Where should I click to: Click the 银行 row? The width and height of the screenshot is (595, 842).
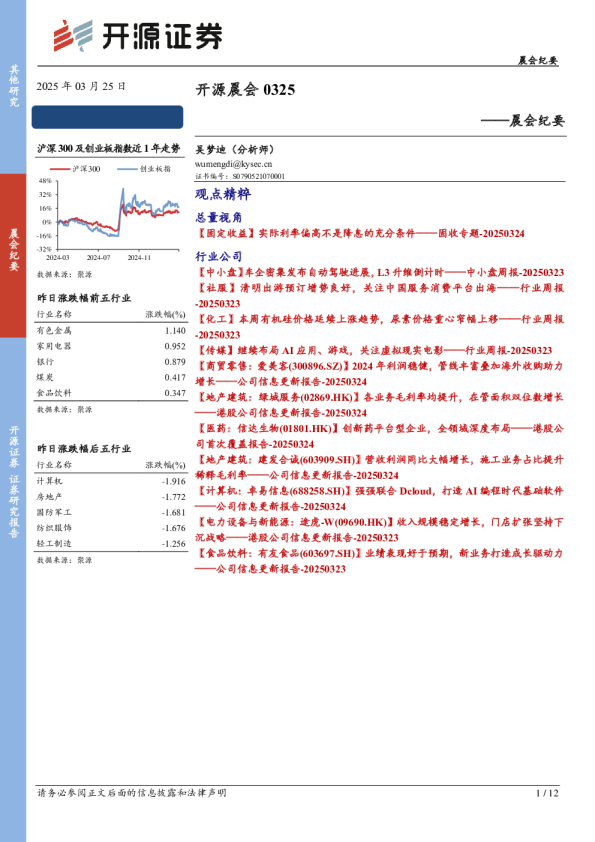pos(111,362)
